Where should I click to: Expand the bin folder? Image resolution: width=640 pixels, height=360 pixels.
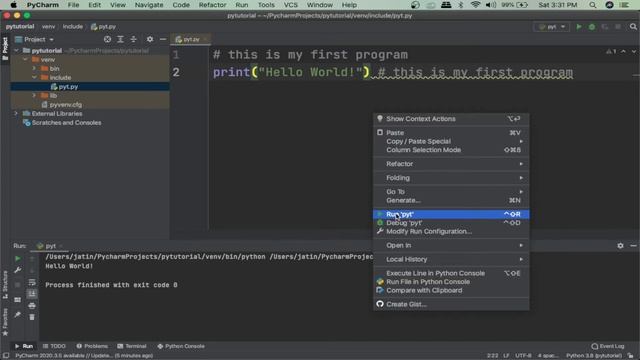pos(34,69)
